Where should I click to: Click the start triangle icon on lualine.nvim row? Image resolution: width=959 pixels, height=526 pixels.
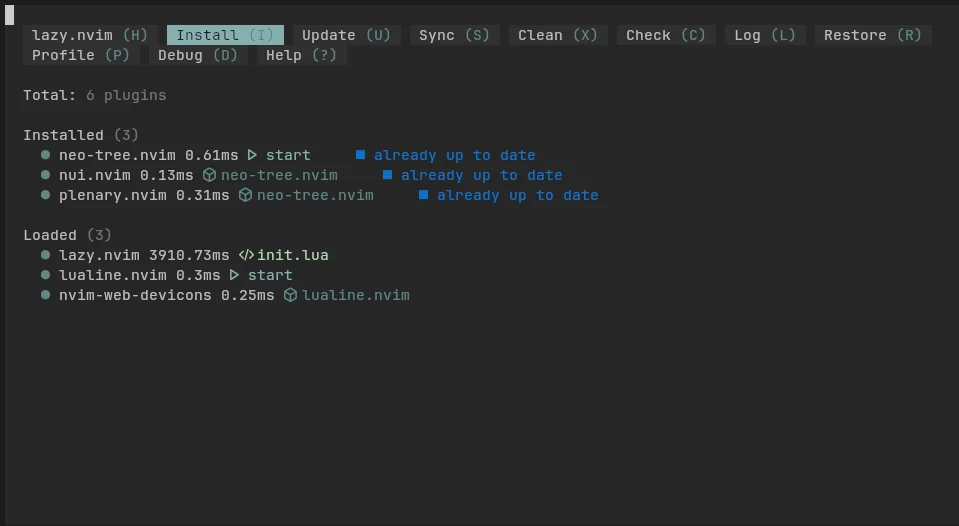(x=234, y=275)
